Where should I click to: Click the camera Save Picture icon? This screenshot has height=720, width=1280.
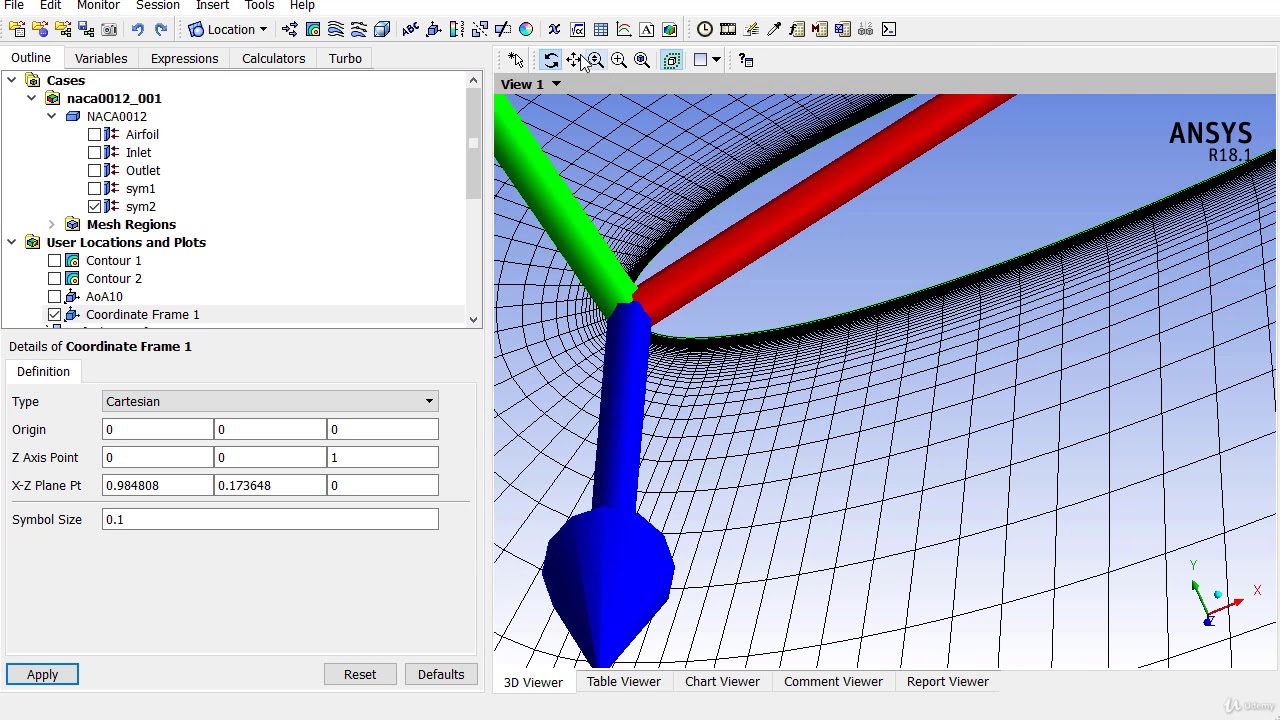pos(109,29)
